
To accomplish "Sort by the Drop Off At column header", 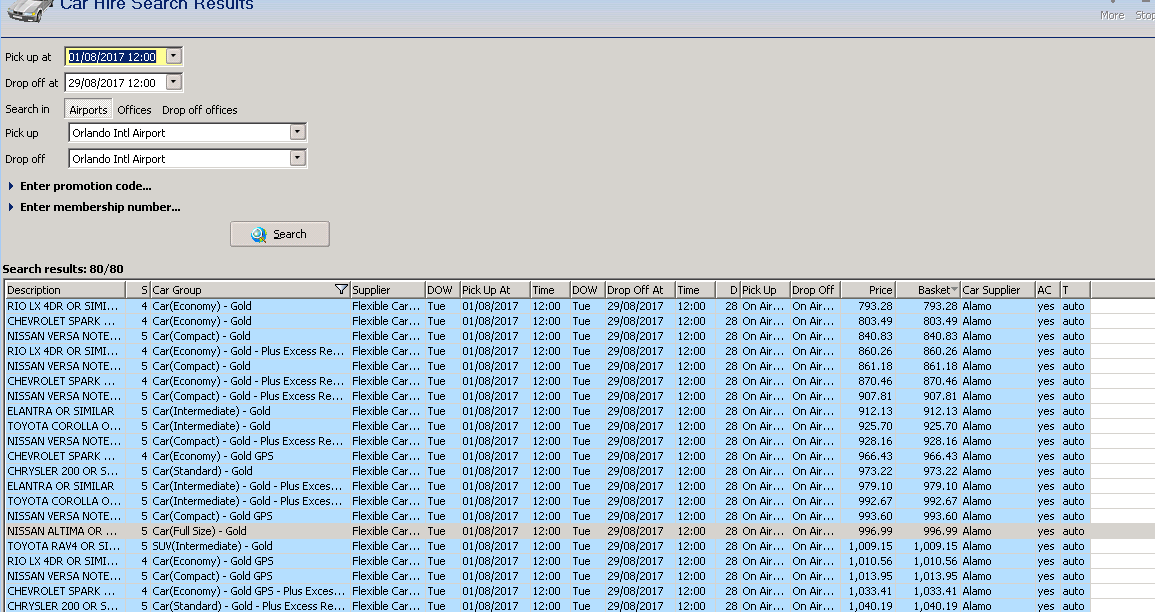I will (x=639, y=289).
